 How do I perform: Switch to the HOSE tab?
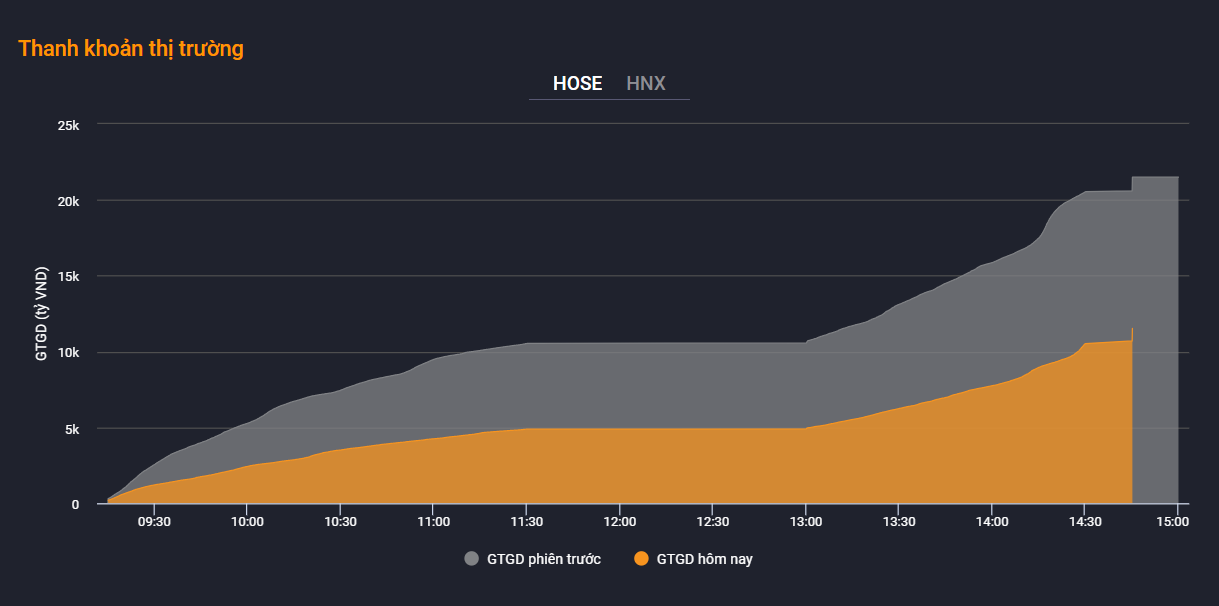[x=577, y=83]
